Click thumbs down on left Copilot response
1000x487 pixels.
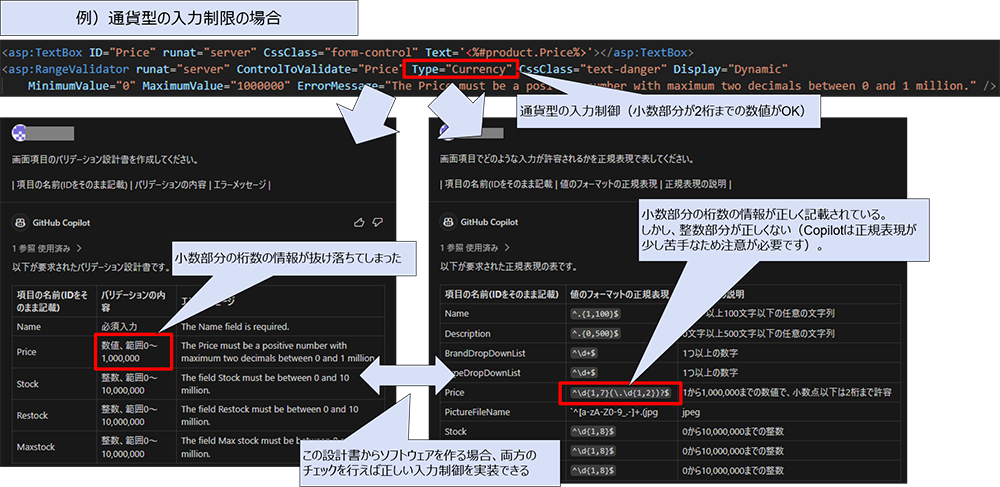click(378, 222)
